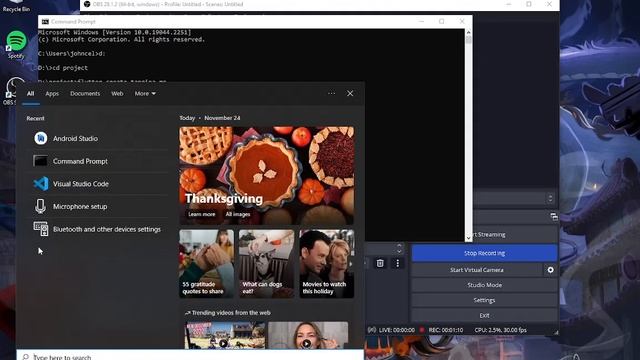
Task: Click the 'Today • November 24' heading
Action: pyautogui.click(x=210, y=118)
